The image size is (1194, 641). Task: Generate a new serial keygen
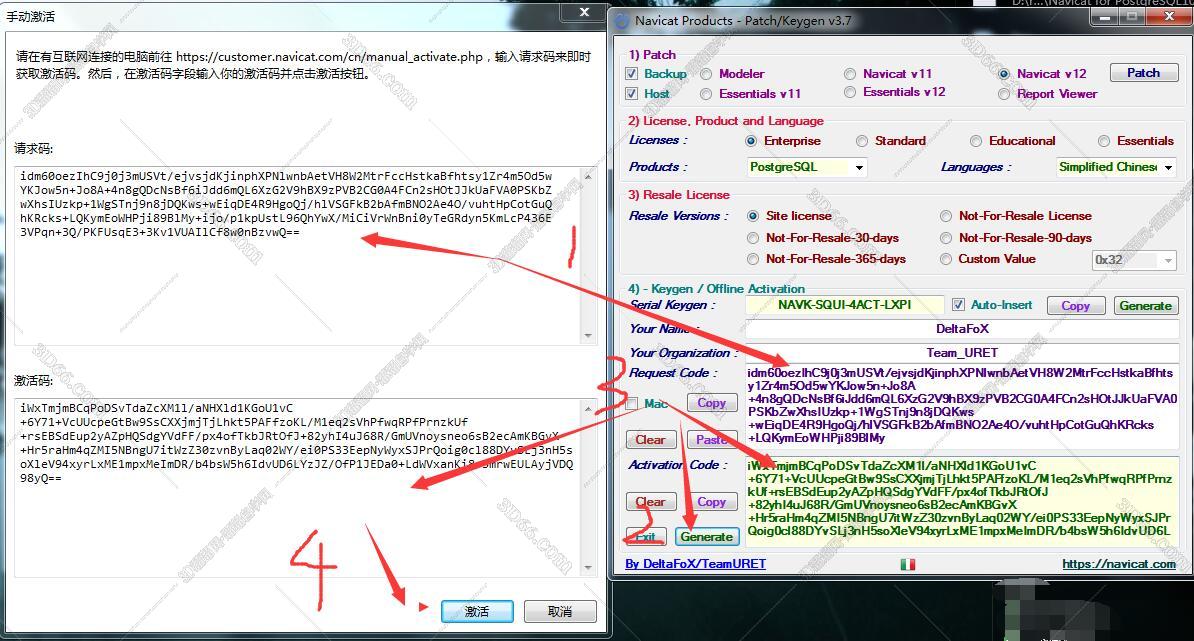click(1145, 305)
